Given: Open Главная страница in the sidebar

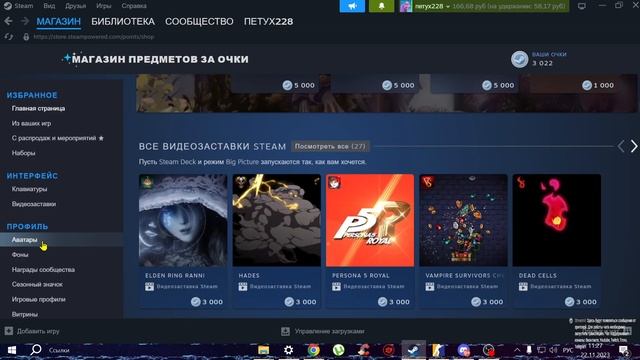Looking at the screenshot, I should pyautogui.click(x=38, y=109).
